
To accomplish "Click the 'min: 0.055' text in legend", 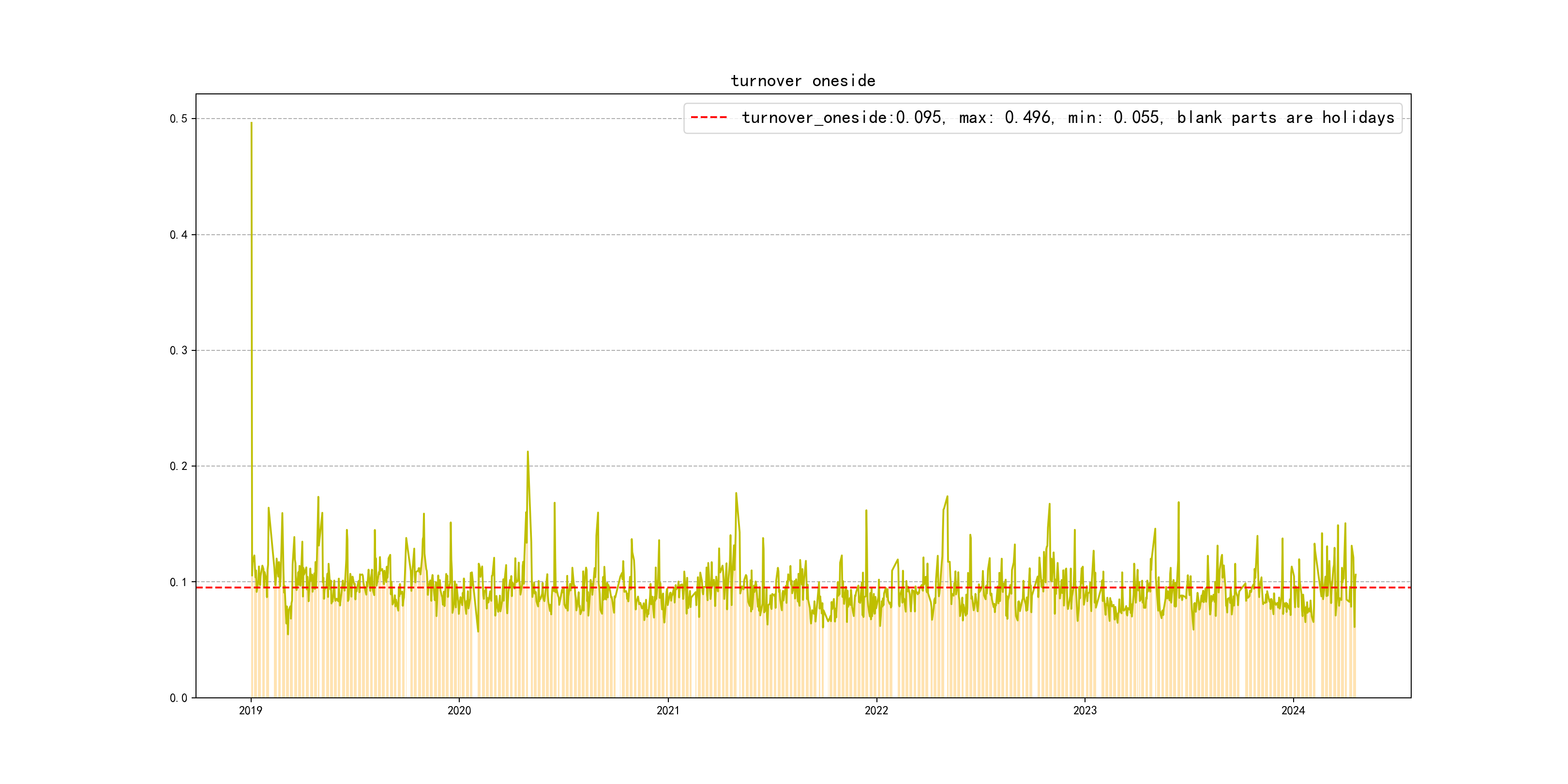I will [1114, 118].
